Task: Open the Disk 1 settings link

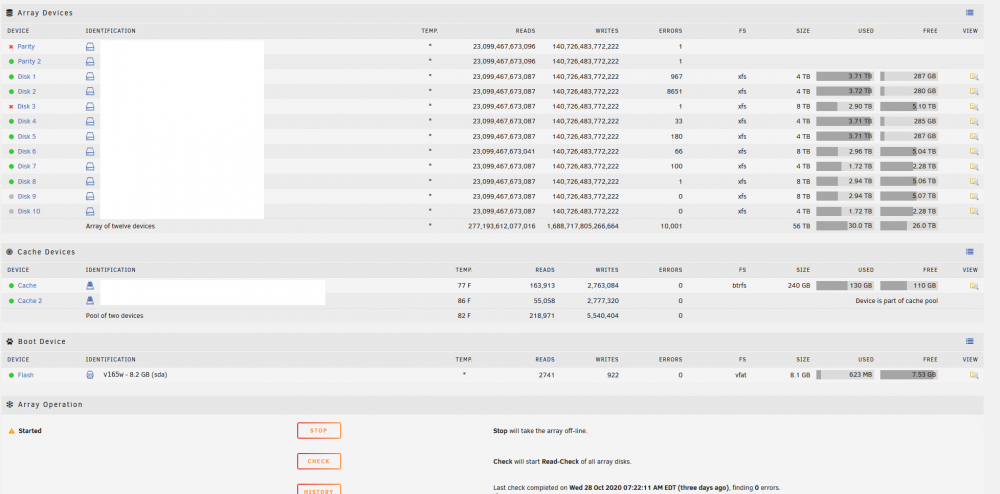Action: pos(27,77)
